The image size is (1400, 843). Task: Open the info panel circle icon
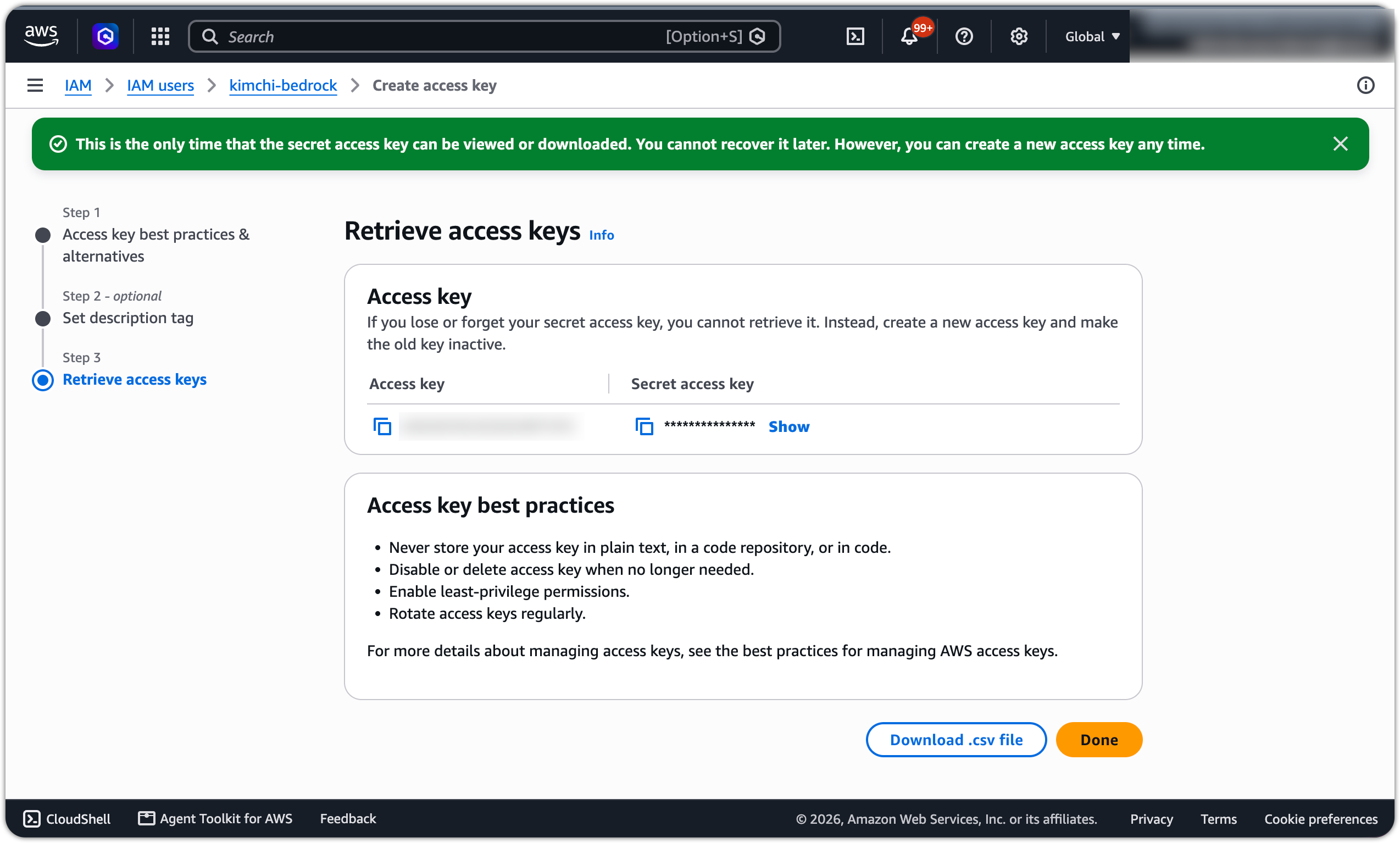(x=1365, y=85)
